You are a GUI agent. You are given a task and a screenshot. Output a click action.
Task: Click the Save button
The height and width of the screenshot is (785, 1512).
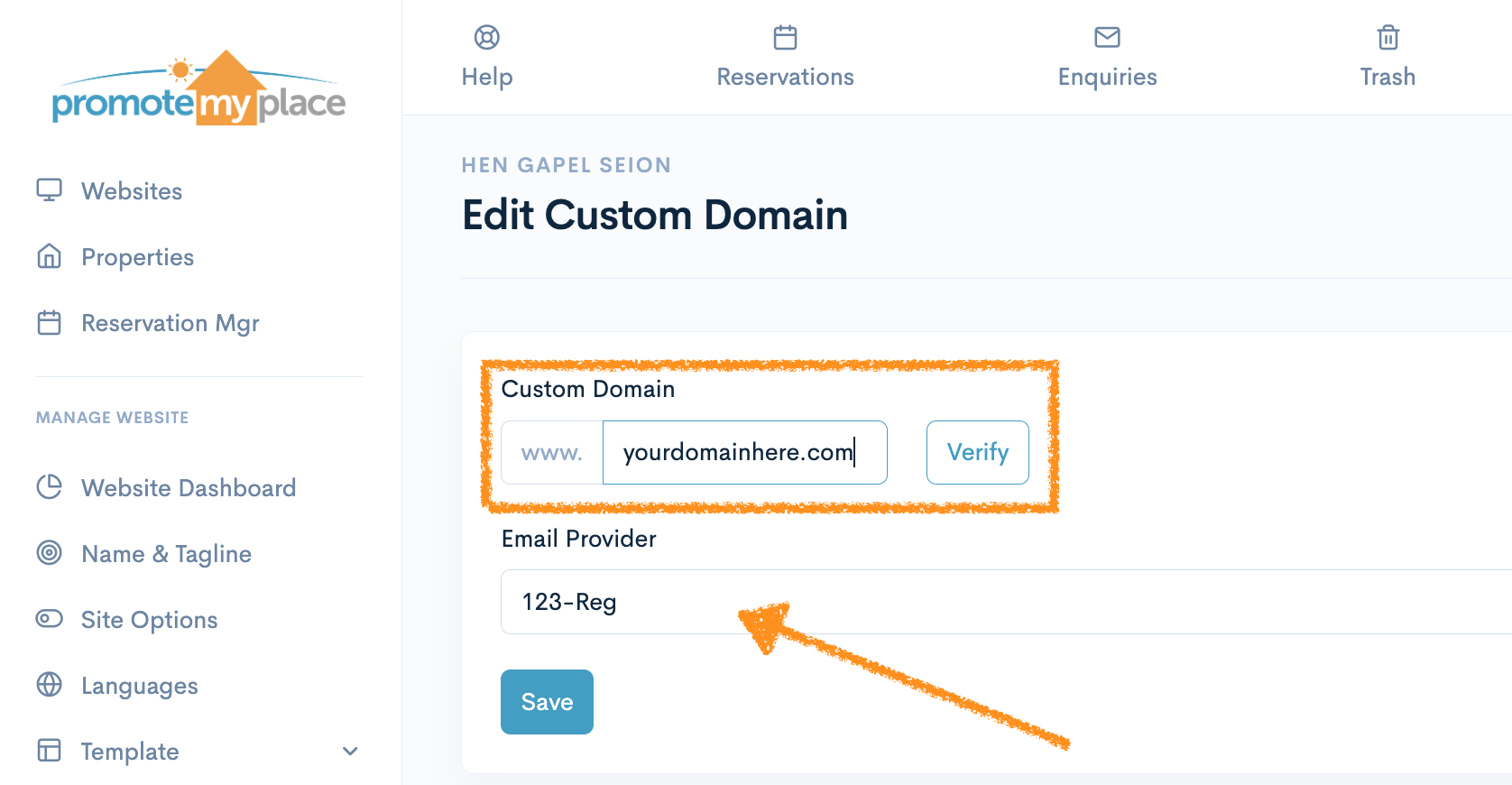547,702
